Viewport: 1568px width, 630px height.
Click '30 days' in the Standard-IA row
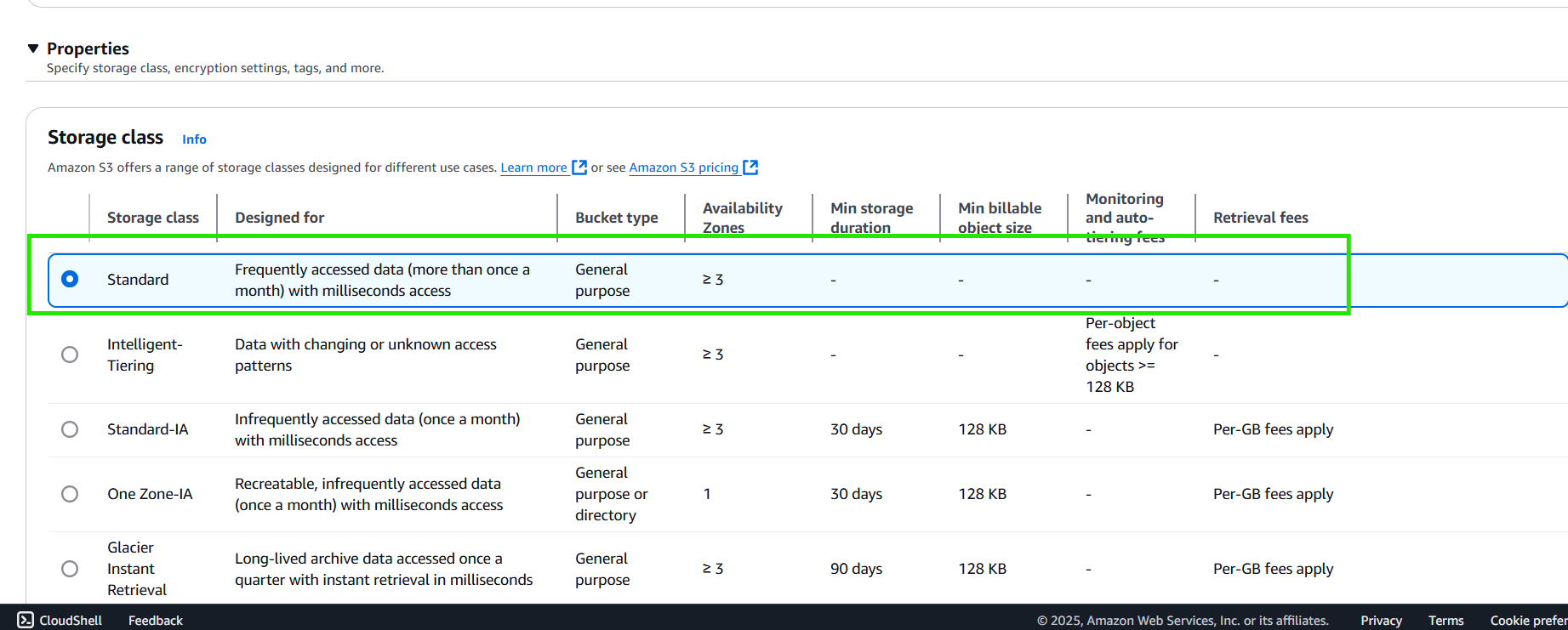pyautogui.click(x=857, y=429)
